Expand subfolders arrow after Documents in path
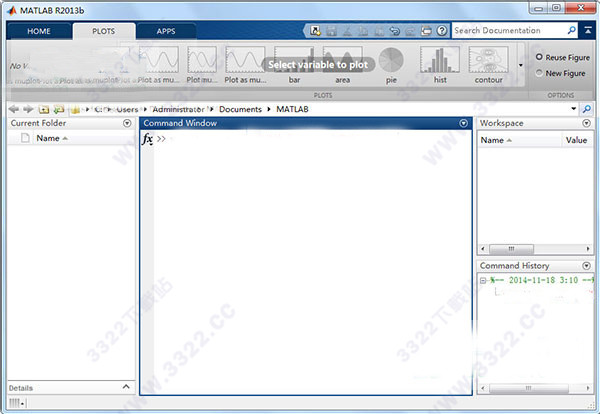The height and width of the screenshot is (414, 600). point(269,109)
